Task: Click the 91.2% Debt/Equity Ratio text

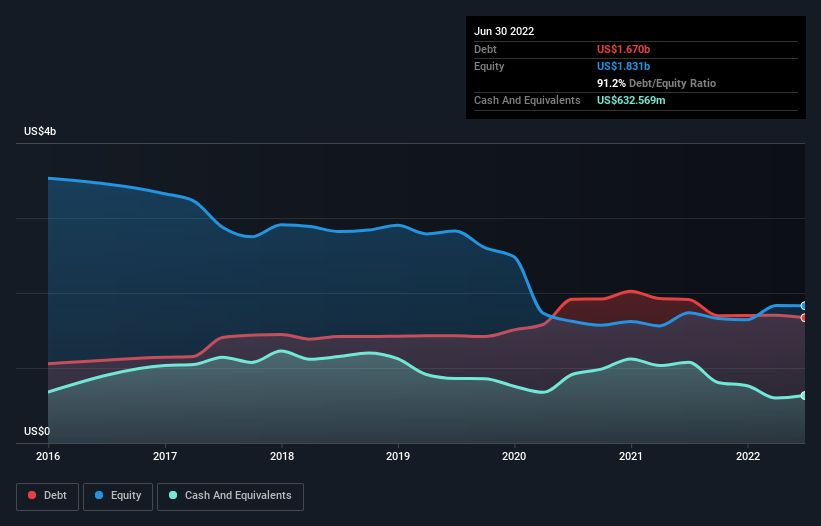Action: pos(656,83)
